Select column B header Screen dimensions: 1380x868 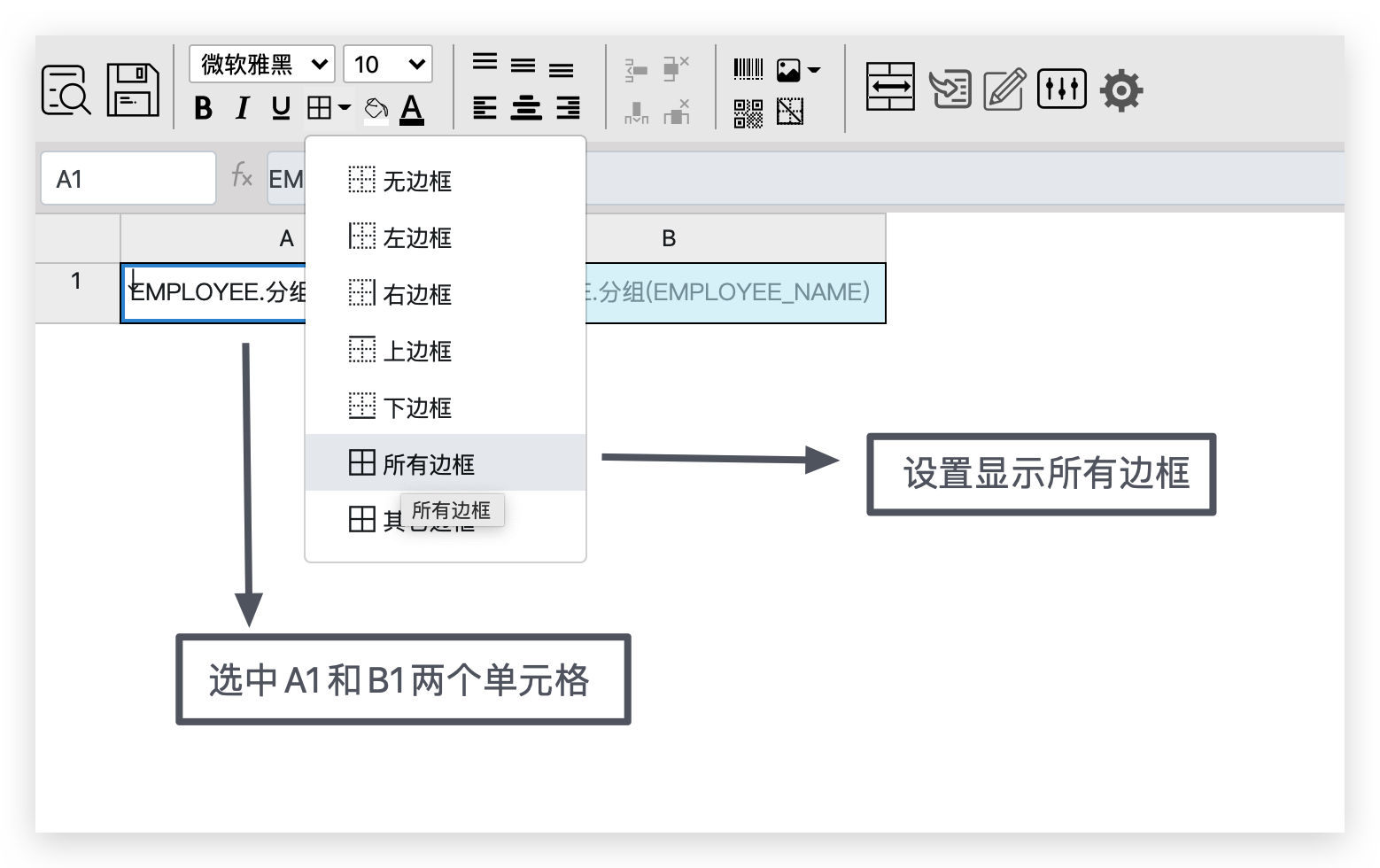pos(669,238)
